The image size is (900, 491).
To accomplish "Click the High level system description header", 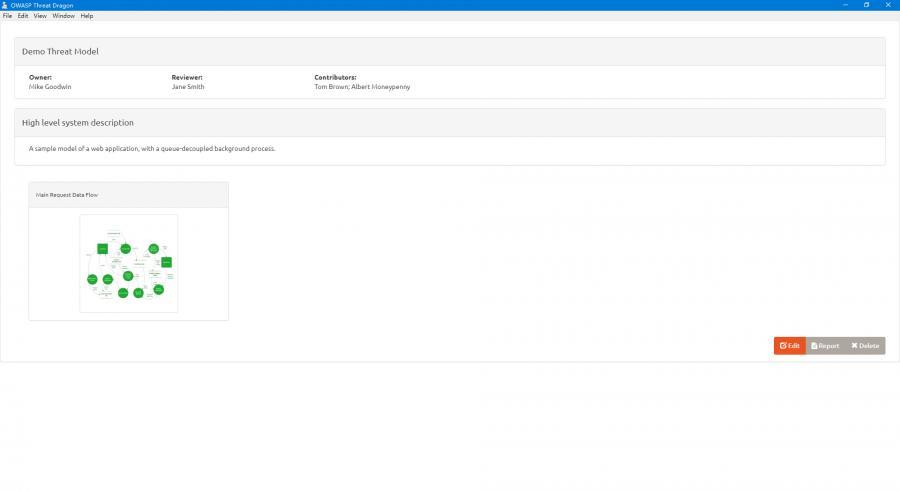I will coord(78,123).
